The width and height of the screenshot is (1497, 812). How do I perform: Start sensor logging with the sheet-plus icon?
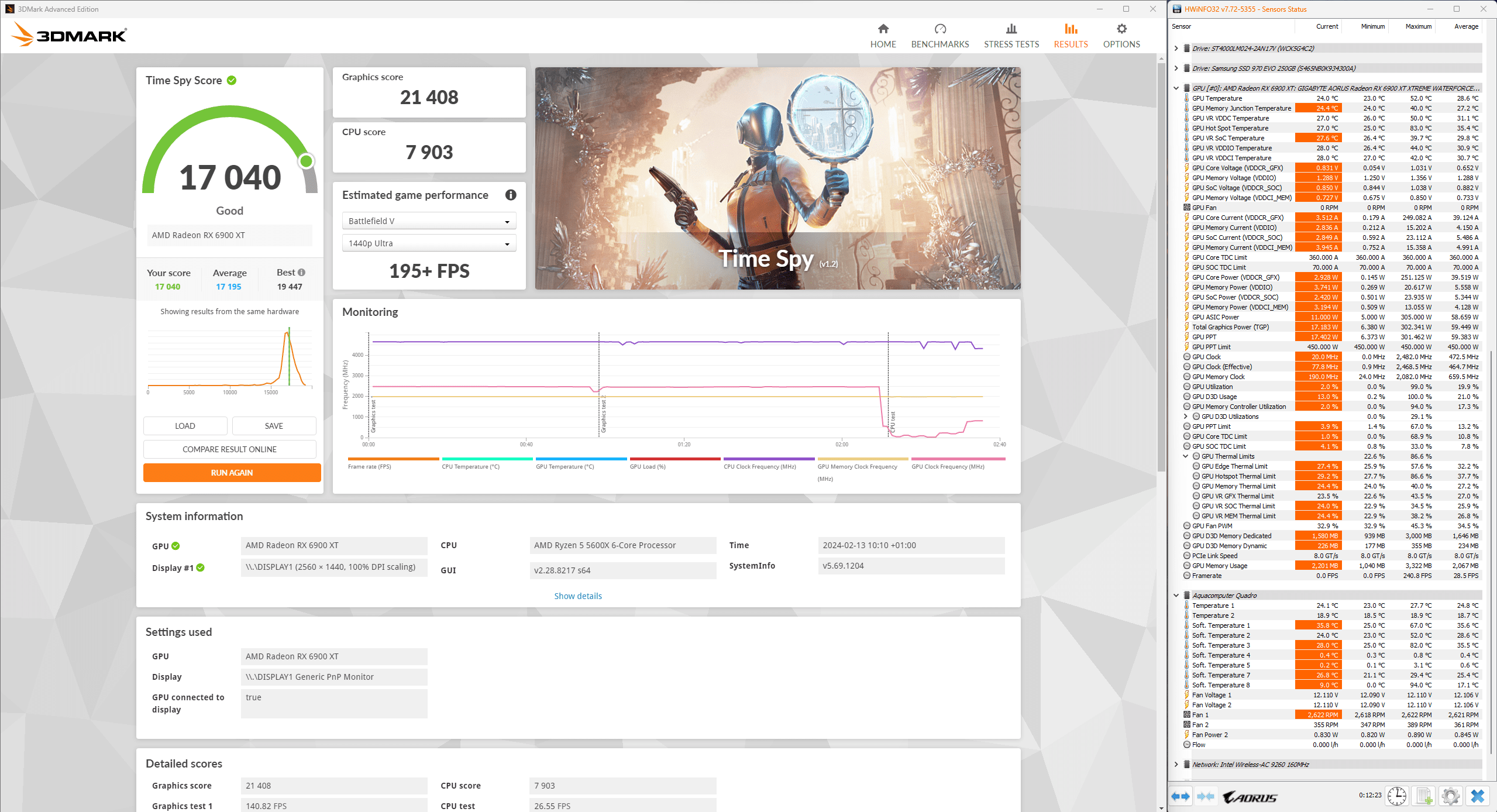tap(1424, 796)
